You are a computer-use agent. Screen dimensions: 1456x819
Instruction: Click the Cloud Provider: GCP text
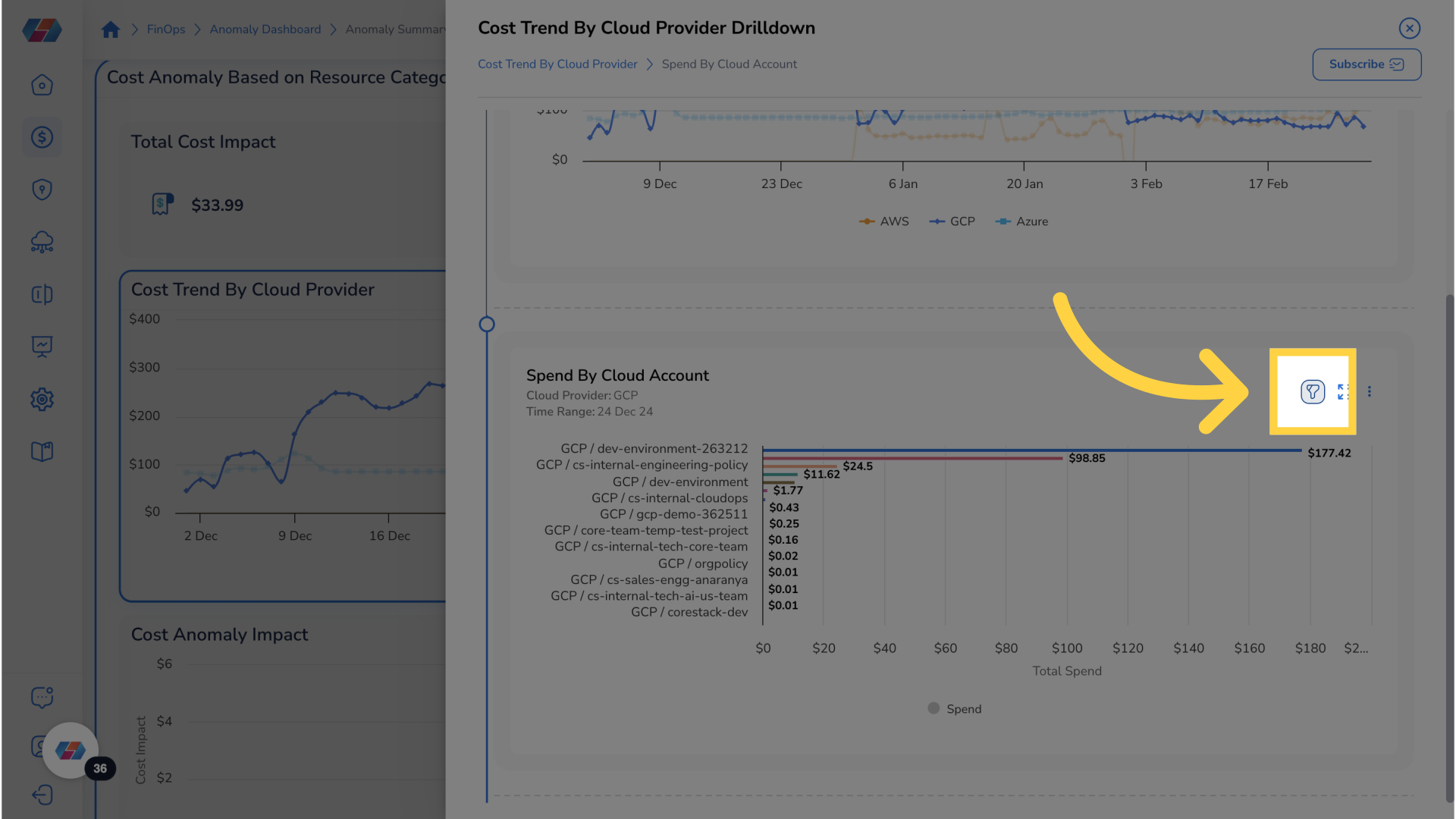[582, 396]
